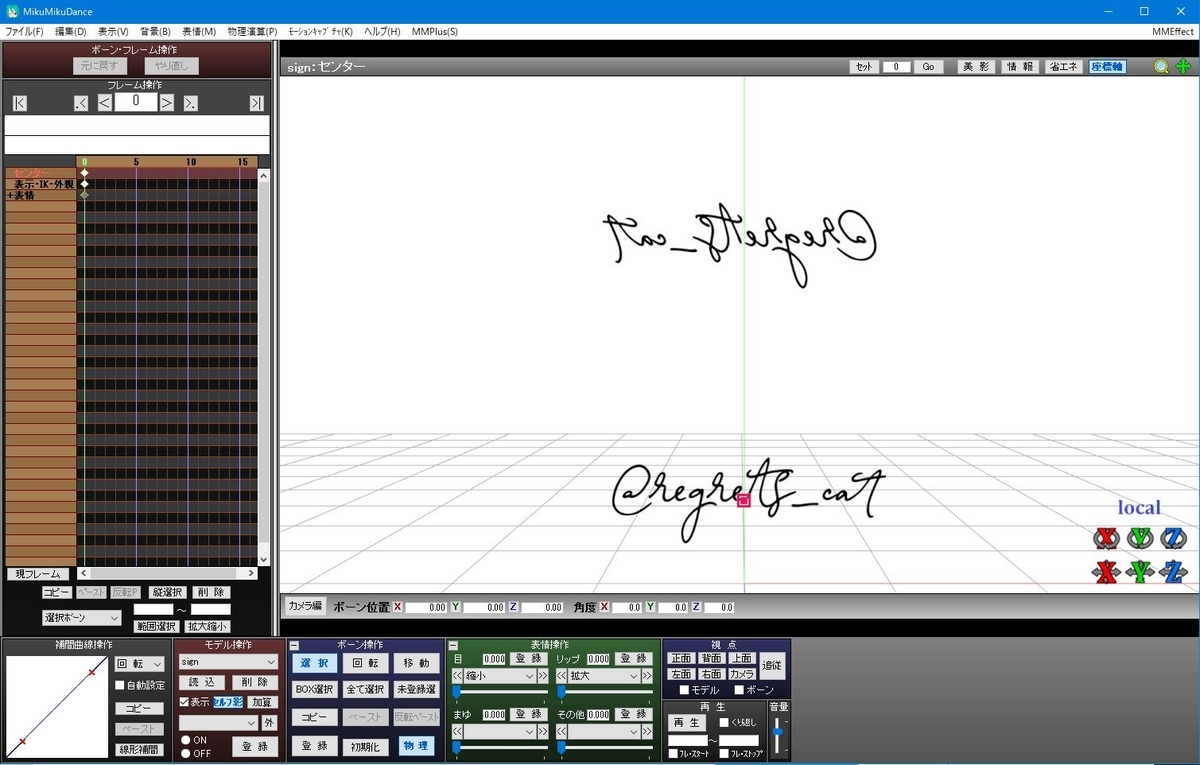Uncheck the 表示 model display checkbox
Image resolution: width=1200 pixels, height=765 pixels.
(x=184, y=702)
